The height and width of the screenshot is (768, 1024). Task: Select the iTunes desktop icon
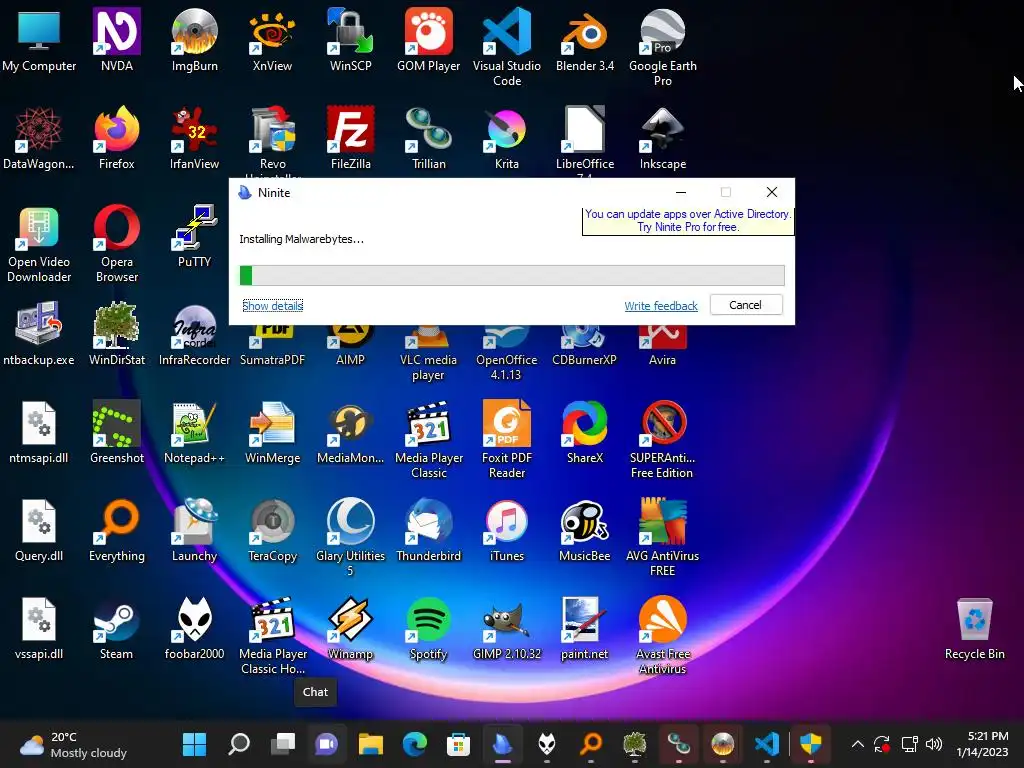tap(507, 530)
